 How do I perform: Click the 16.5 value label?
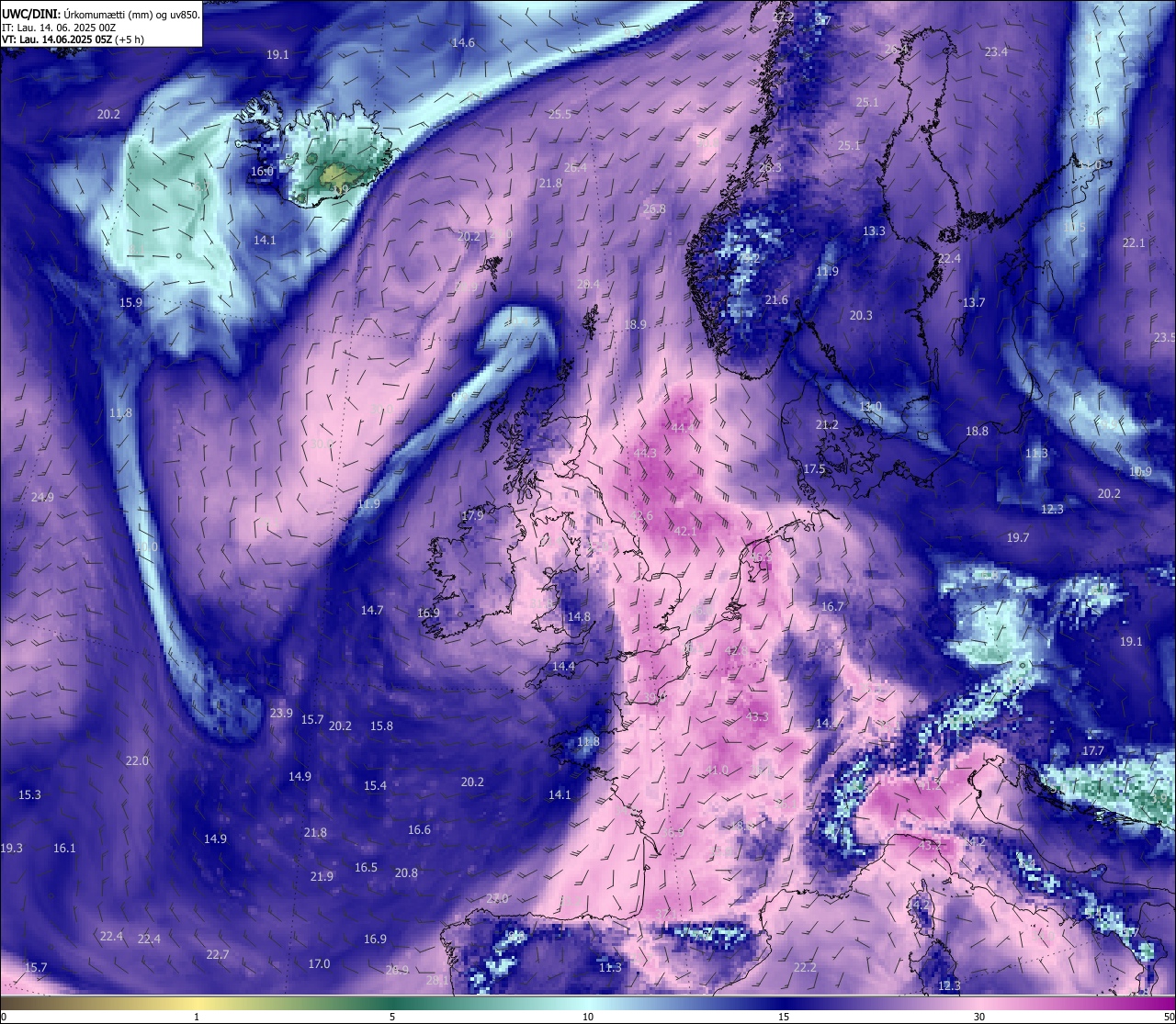coord(366,867)
